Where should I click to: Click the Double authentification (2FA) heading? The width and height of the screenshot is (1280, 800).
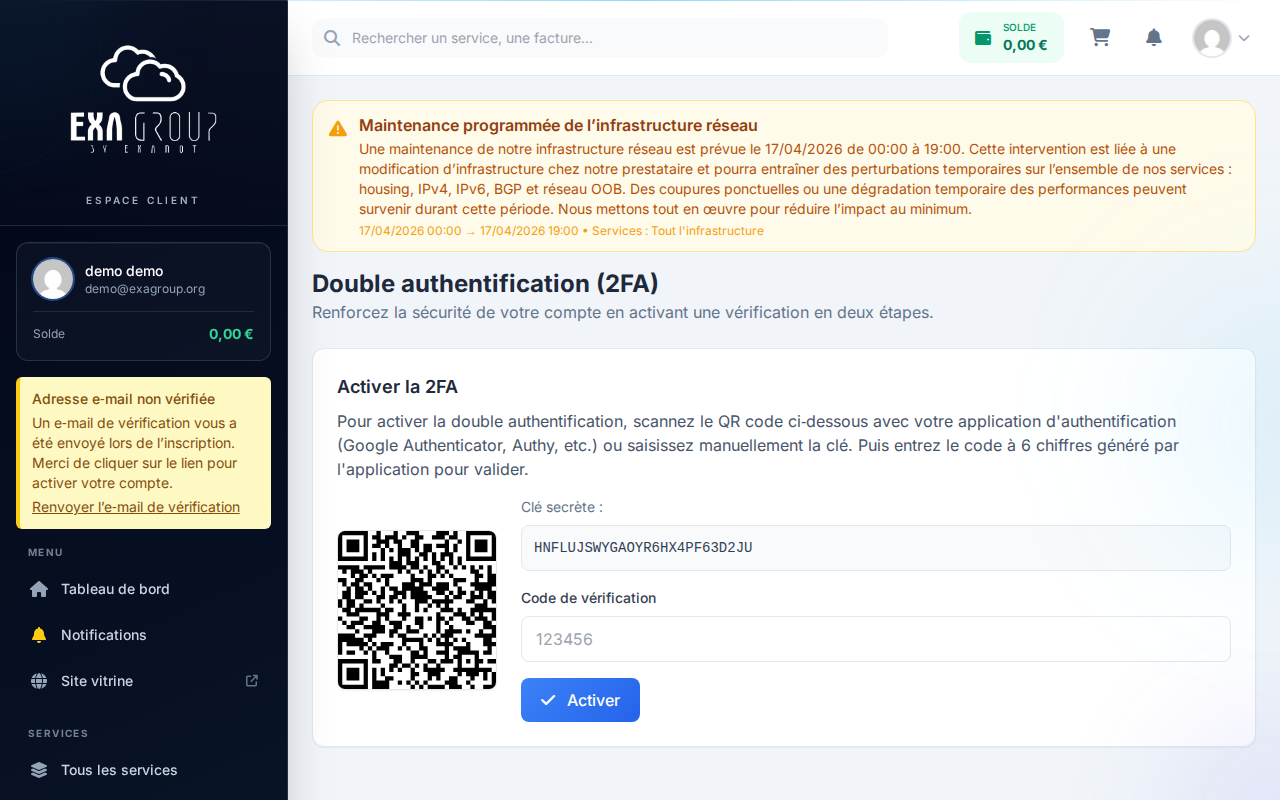(x=485, y=284)
